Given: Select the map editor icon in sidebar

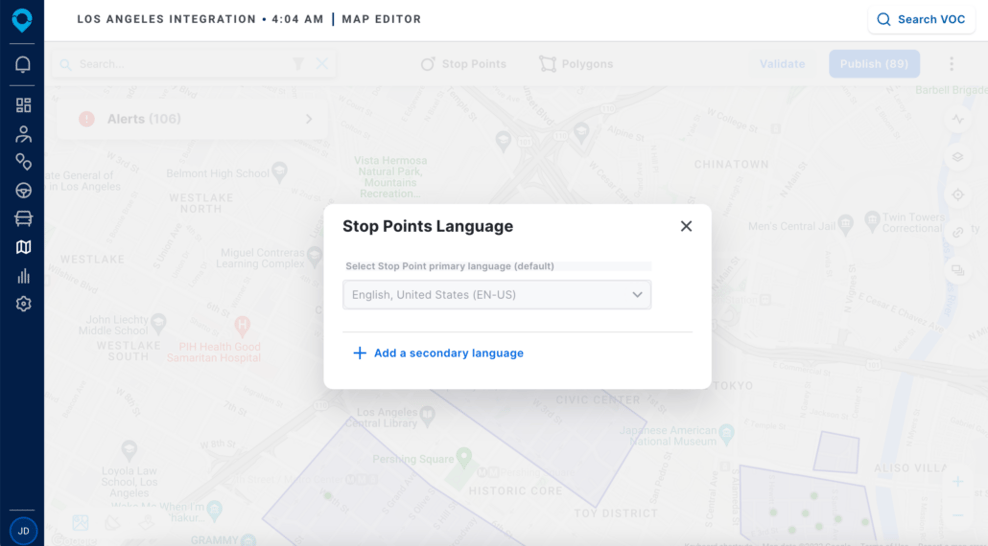Looking at the screenshot, I should coord(23,247).
